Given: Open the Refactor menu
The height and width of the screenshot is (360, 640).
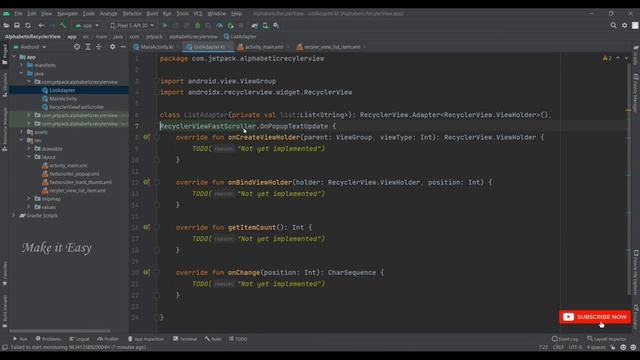Looking at the screenshot, I should coord(132,13).
